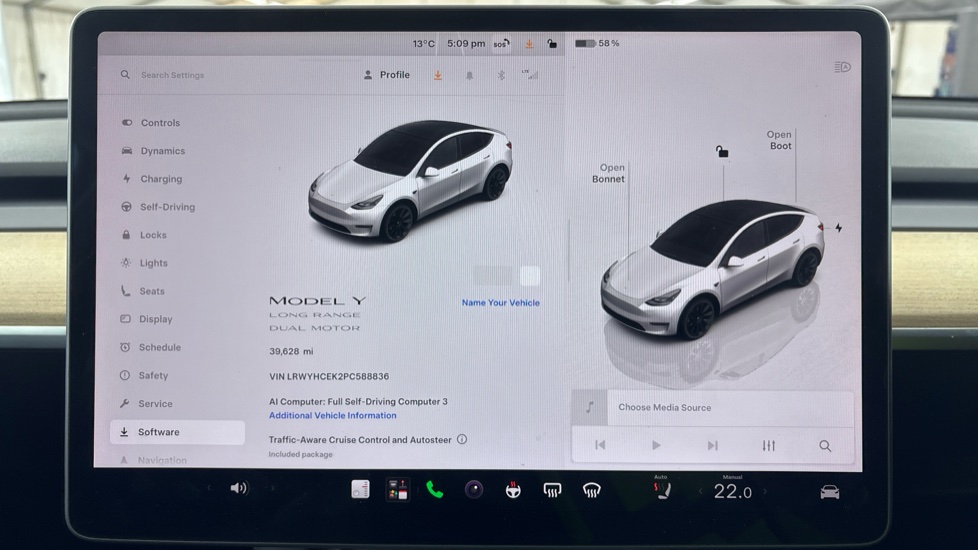Viewport: 978px width, 550px height.
Task: Tap the orange download icon beside Profile
Action: [438, 75]
